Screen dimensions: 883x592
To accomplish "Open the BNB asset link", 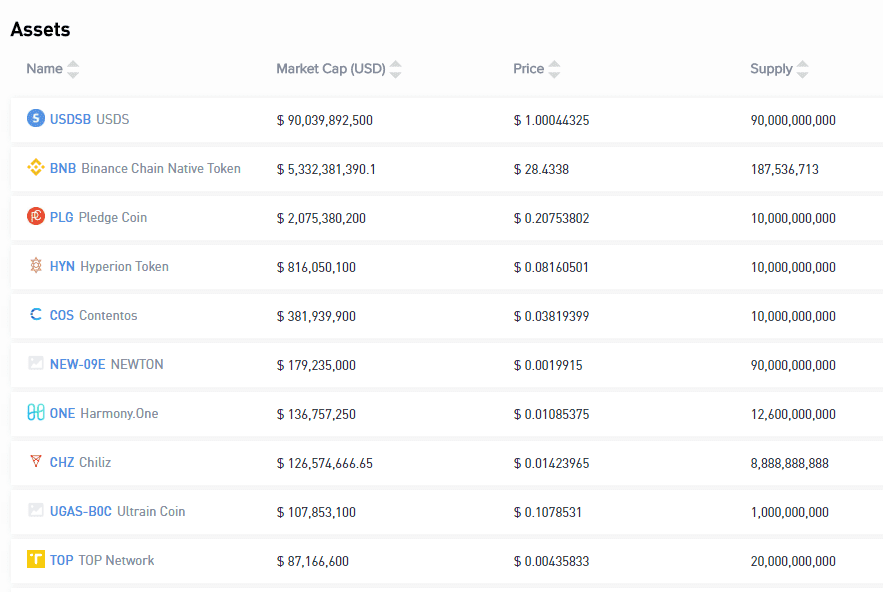I will click(63, 168).
